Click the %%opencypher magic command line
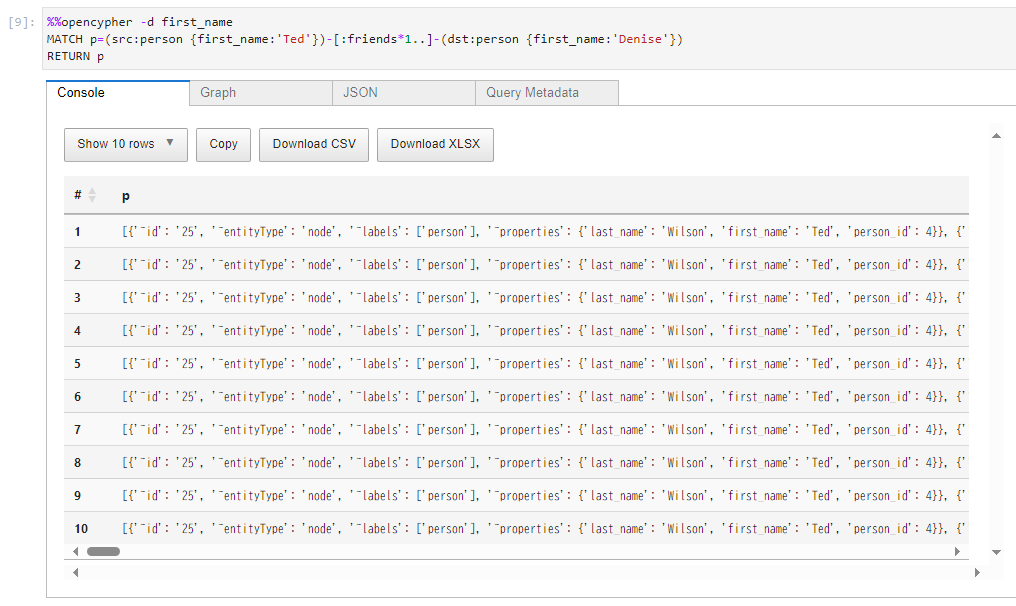 pyautogui.click(x=140, y=22)
